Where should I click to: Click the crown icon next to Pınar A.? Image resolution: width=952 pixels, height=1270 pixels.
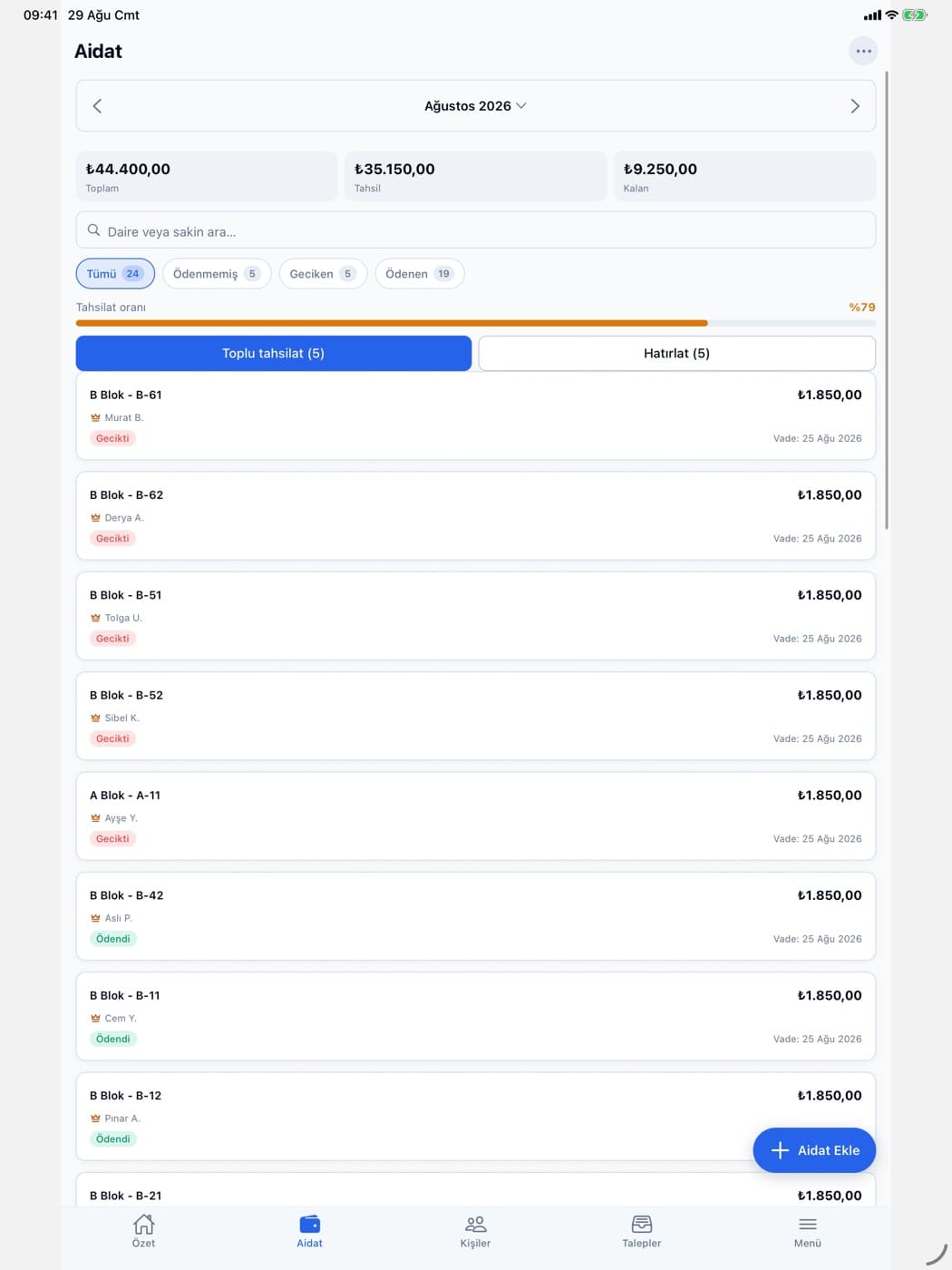(x=95, y=1119)
